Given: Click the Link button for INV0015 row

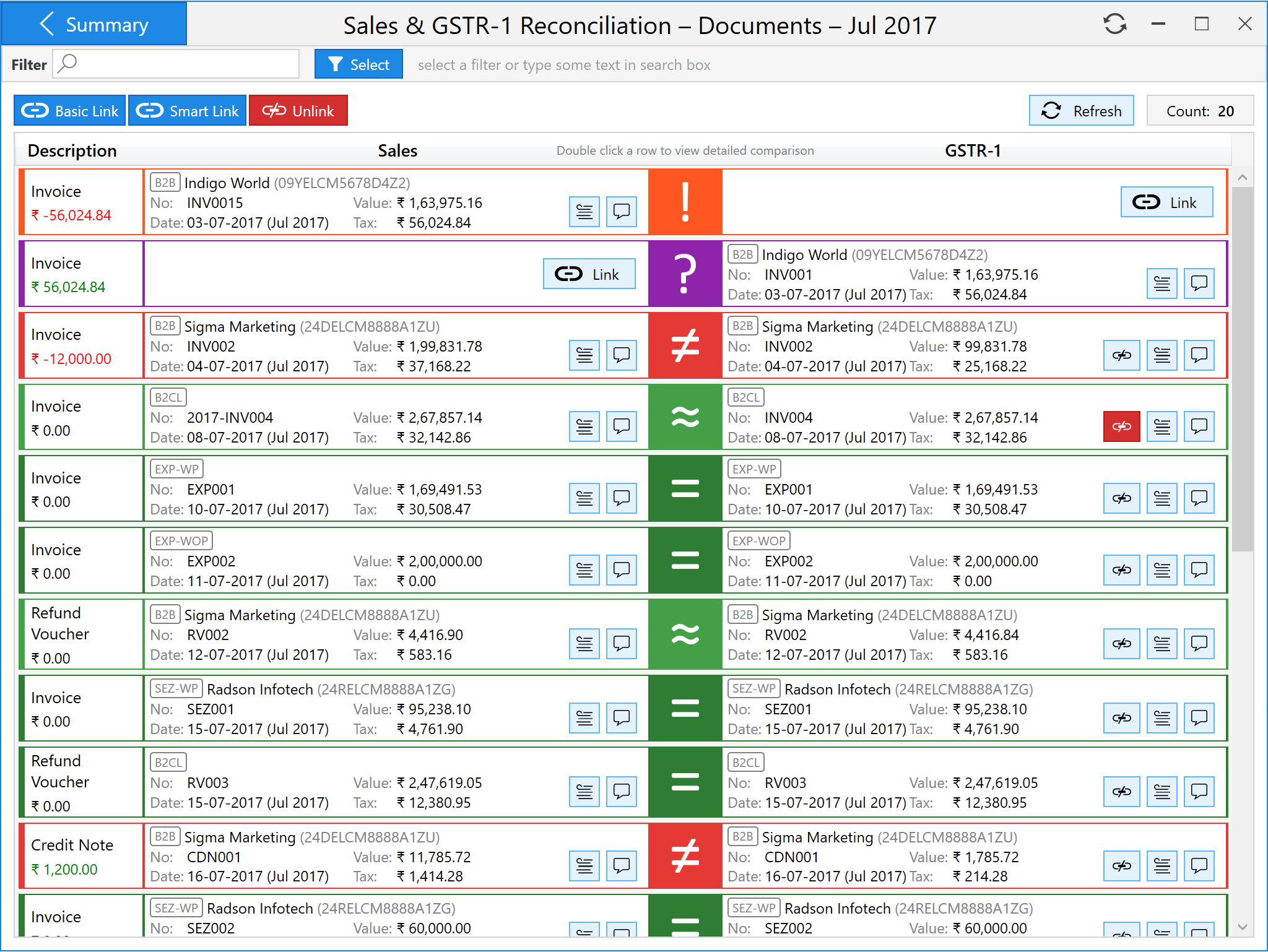Looking at the screenshot, I should tap(1166, 202).
